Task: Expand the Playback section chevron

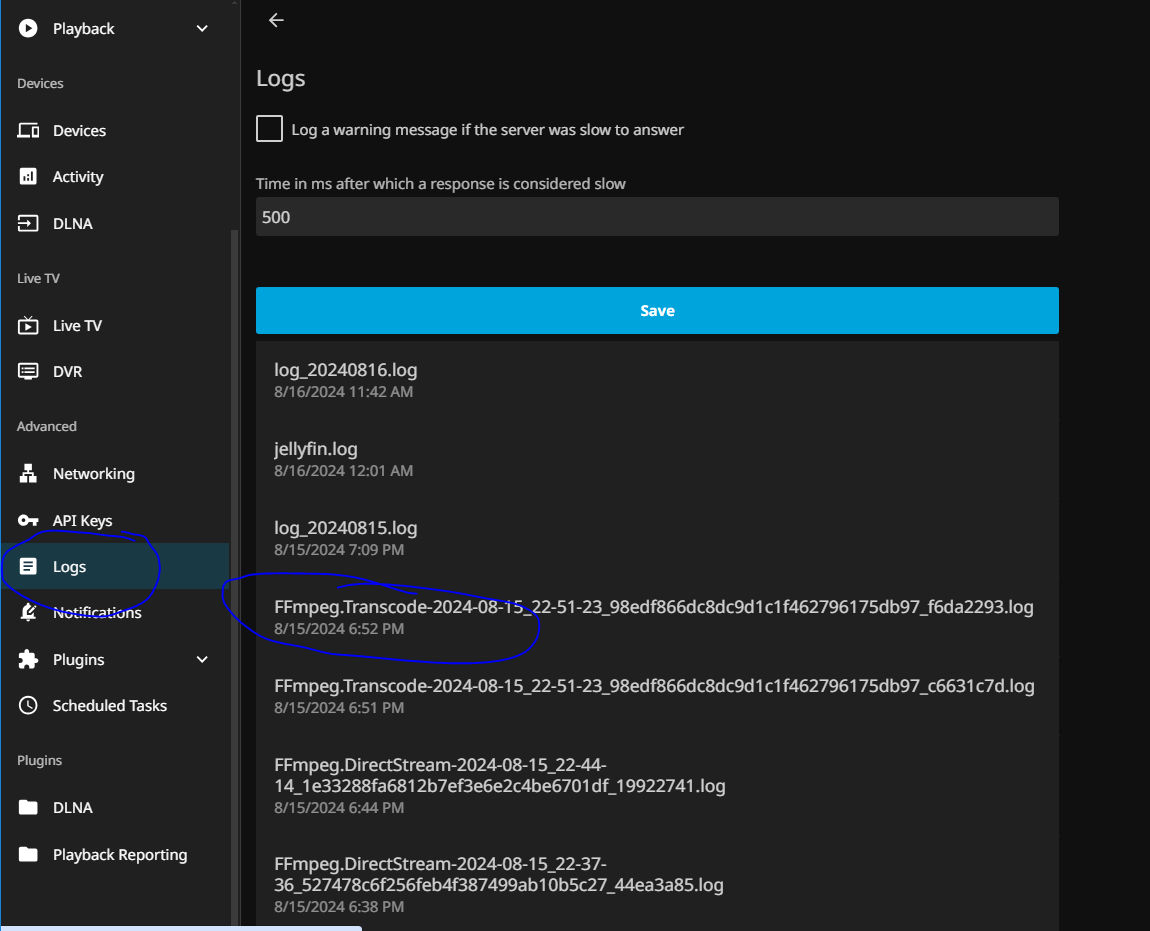Action: (202, 29)
